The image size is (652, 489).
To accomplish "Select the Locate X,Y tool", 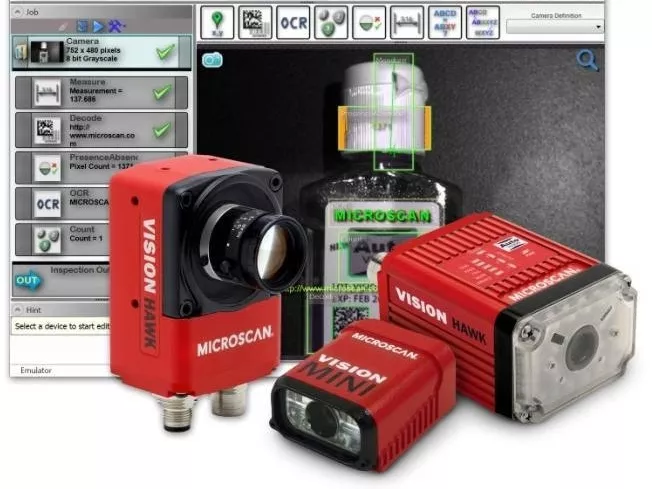I will coord(217,22).
